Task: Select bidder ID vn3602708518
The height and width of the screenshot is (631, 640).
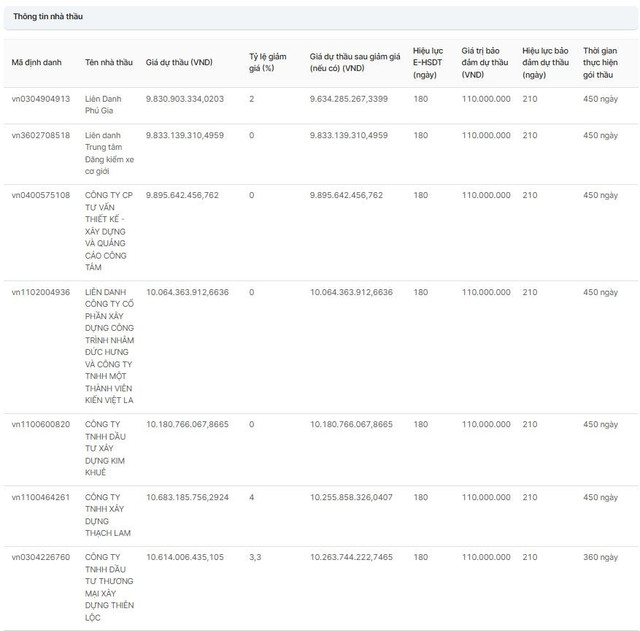Action: [x=41, y=135]
